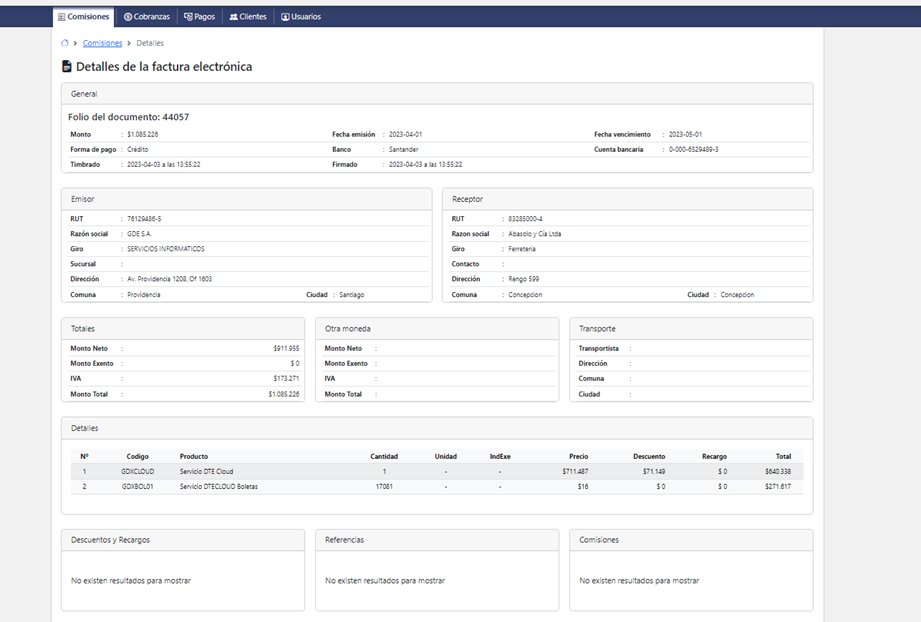This screenshot has height=622, width=921.
Task: Click the Clientes people icon in navbar
Action: click(233, 17)
